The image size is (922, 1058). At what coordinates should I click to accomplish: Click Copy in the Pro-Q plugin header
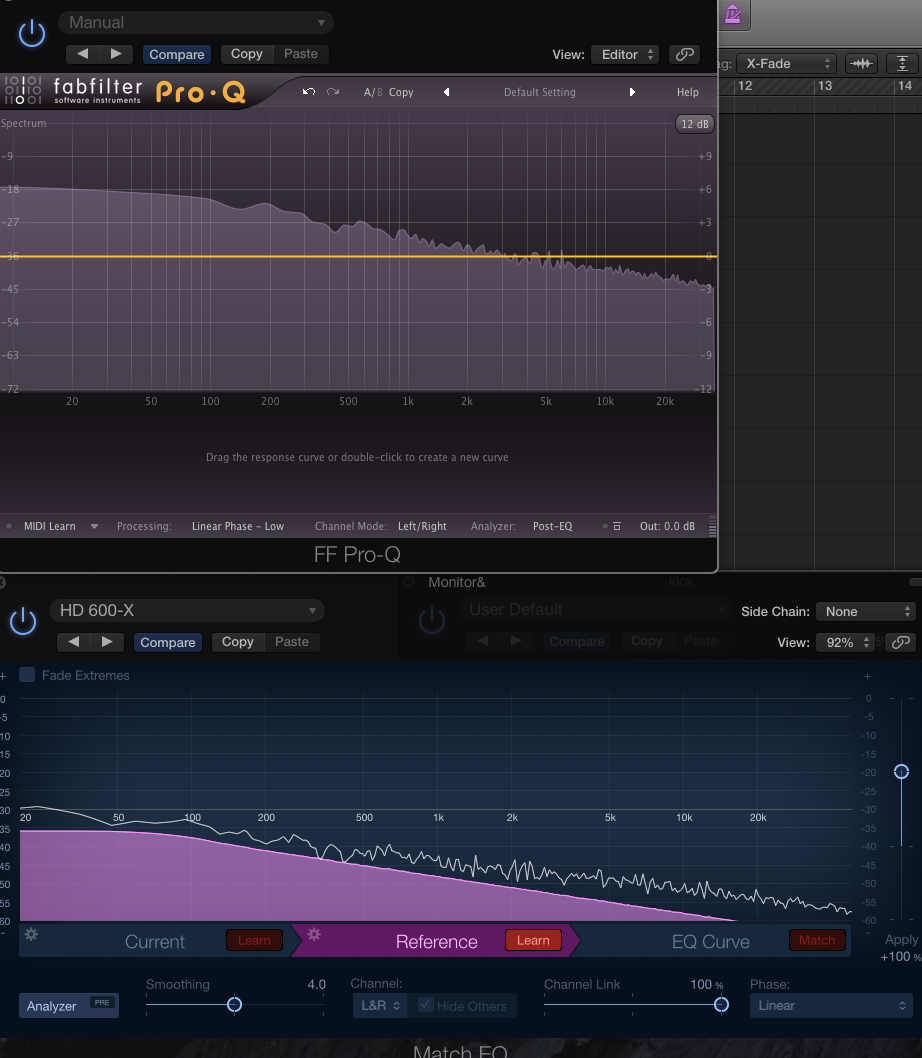246,54
